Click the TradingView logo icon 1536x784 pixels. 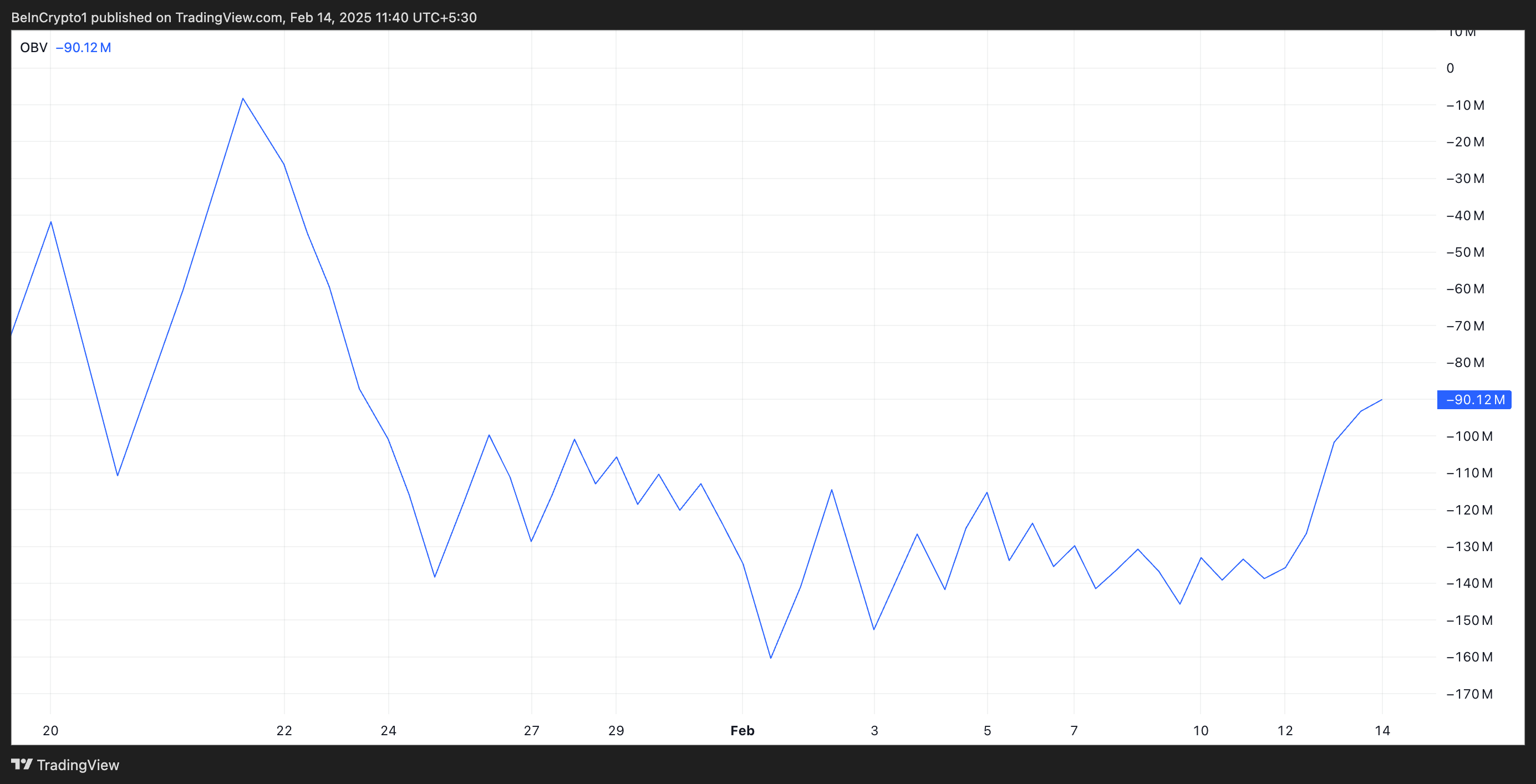[22, 763]
